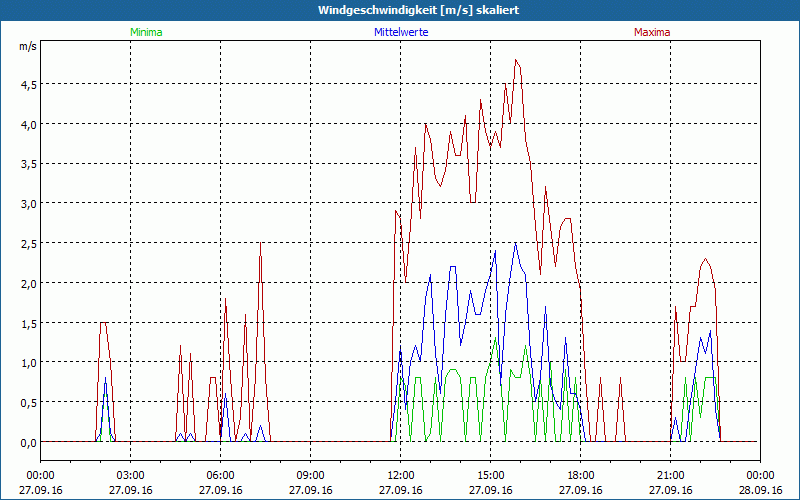This screenshot has width=800, height=500.
Task: Click the 03:00 time axis label
Action: click(131, 476)
